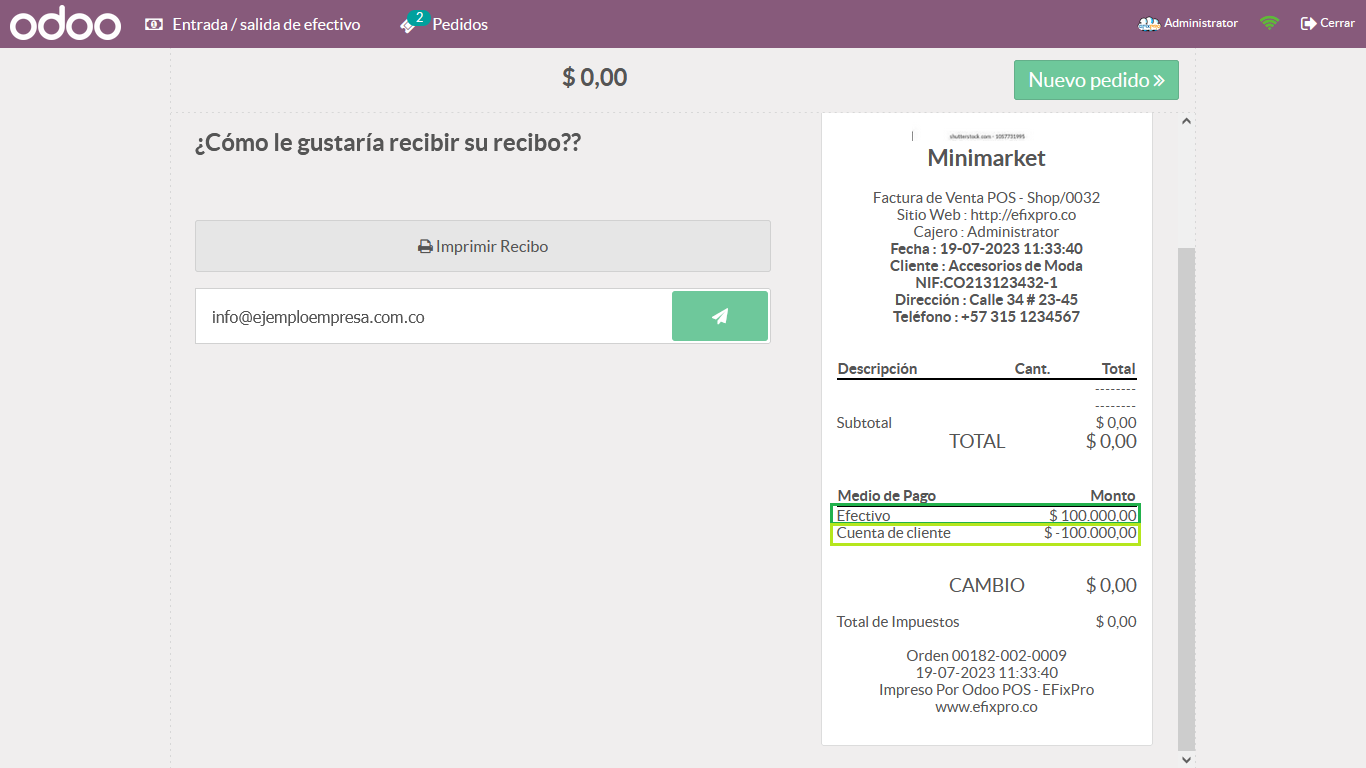Send the receipt with the paper plane button

pos(719,316)
